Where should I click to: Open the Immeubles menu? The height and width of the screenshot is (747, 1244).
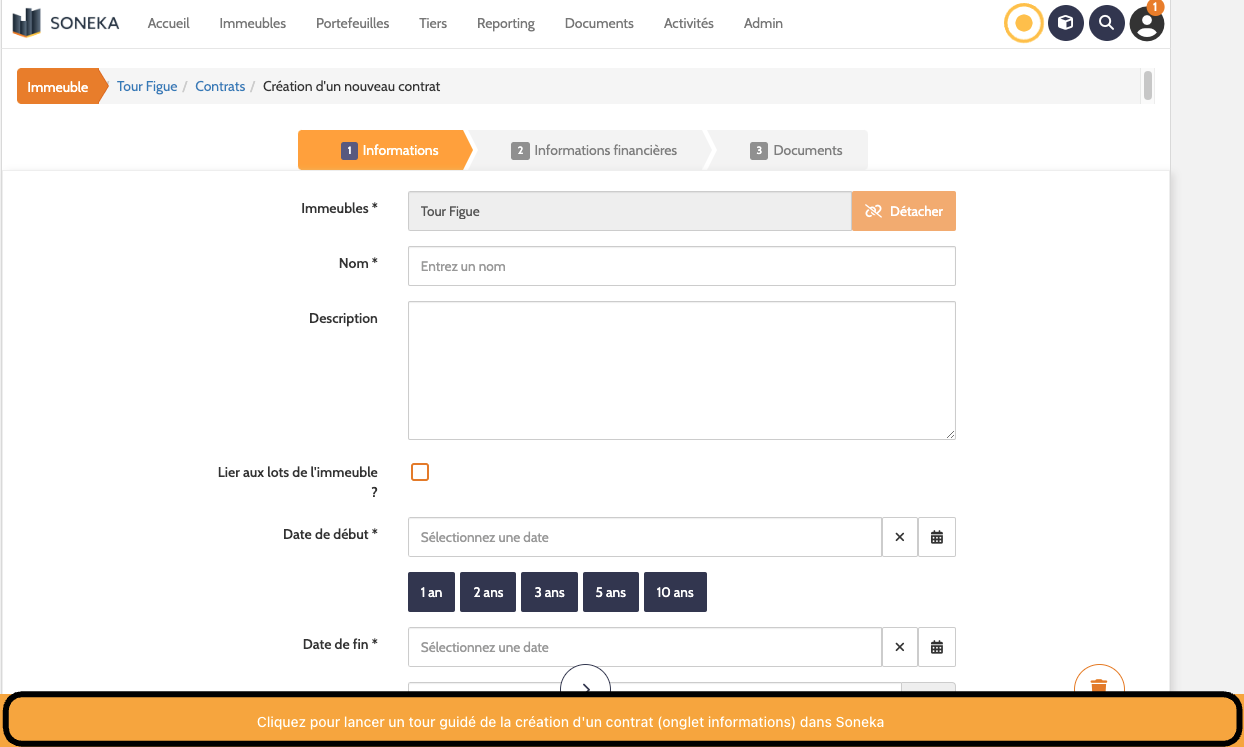(253, 23)
